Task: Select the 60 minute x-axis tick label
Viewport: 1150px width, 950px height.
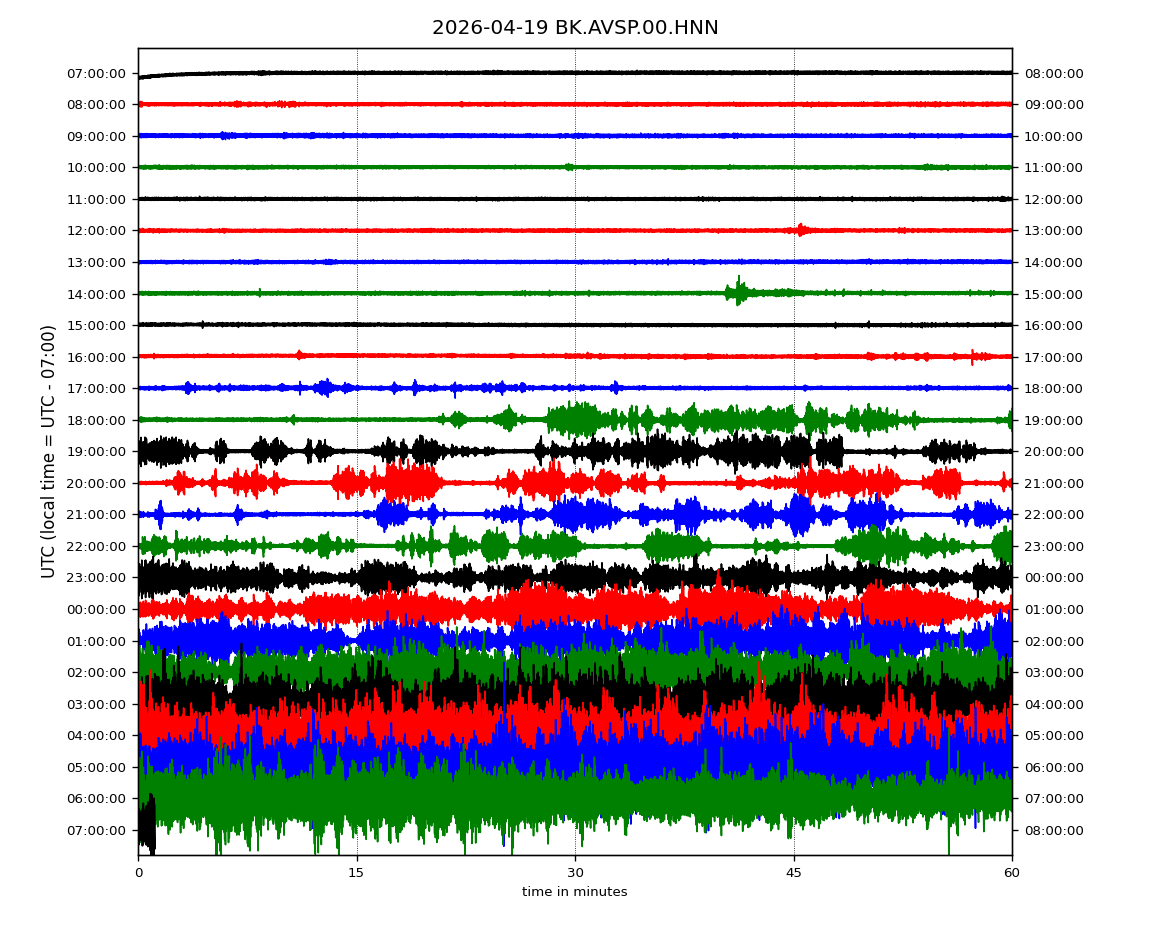Action: (1012, 873)
